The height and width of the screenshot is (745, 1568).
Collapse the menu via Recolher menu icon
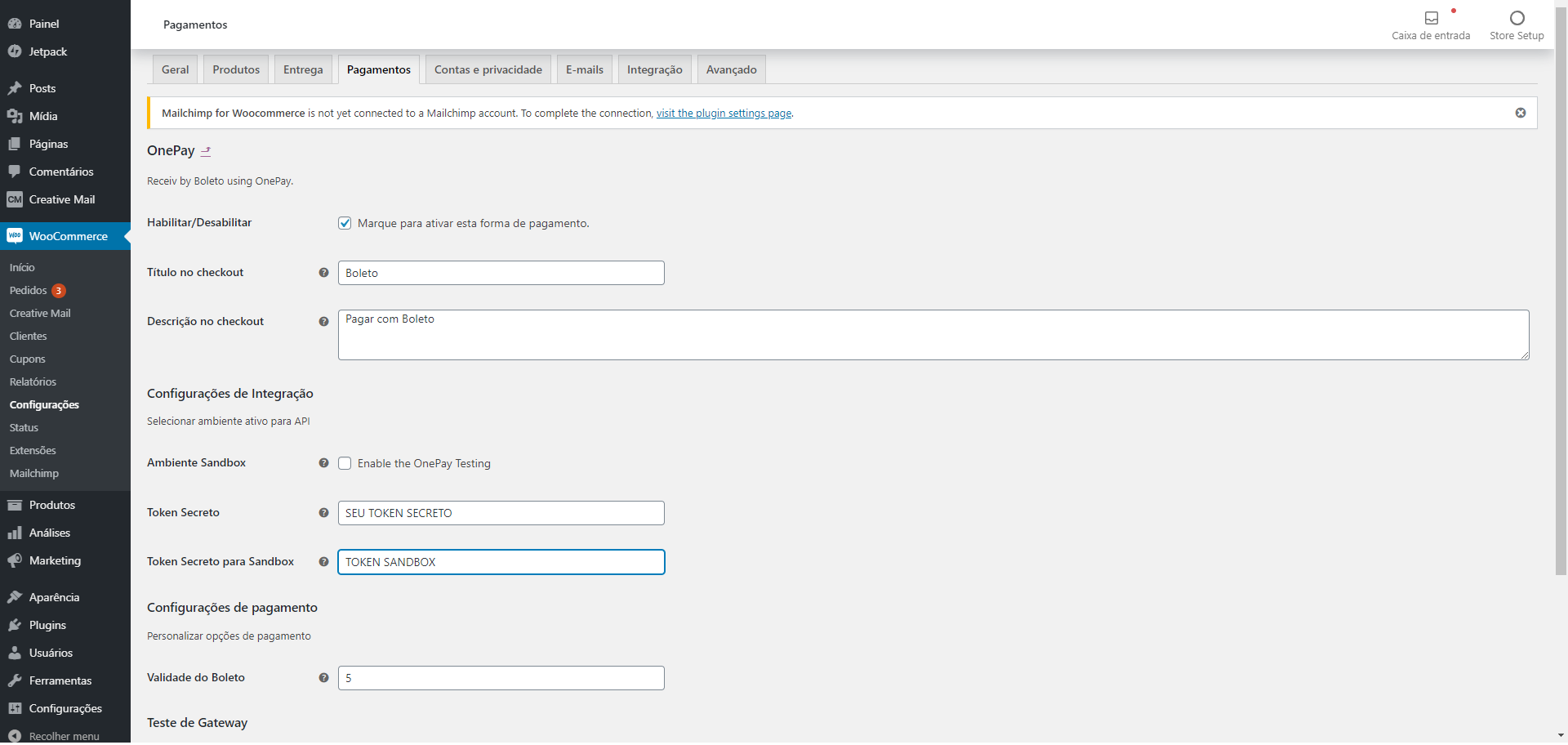pos(15,736)
